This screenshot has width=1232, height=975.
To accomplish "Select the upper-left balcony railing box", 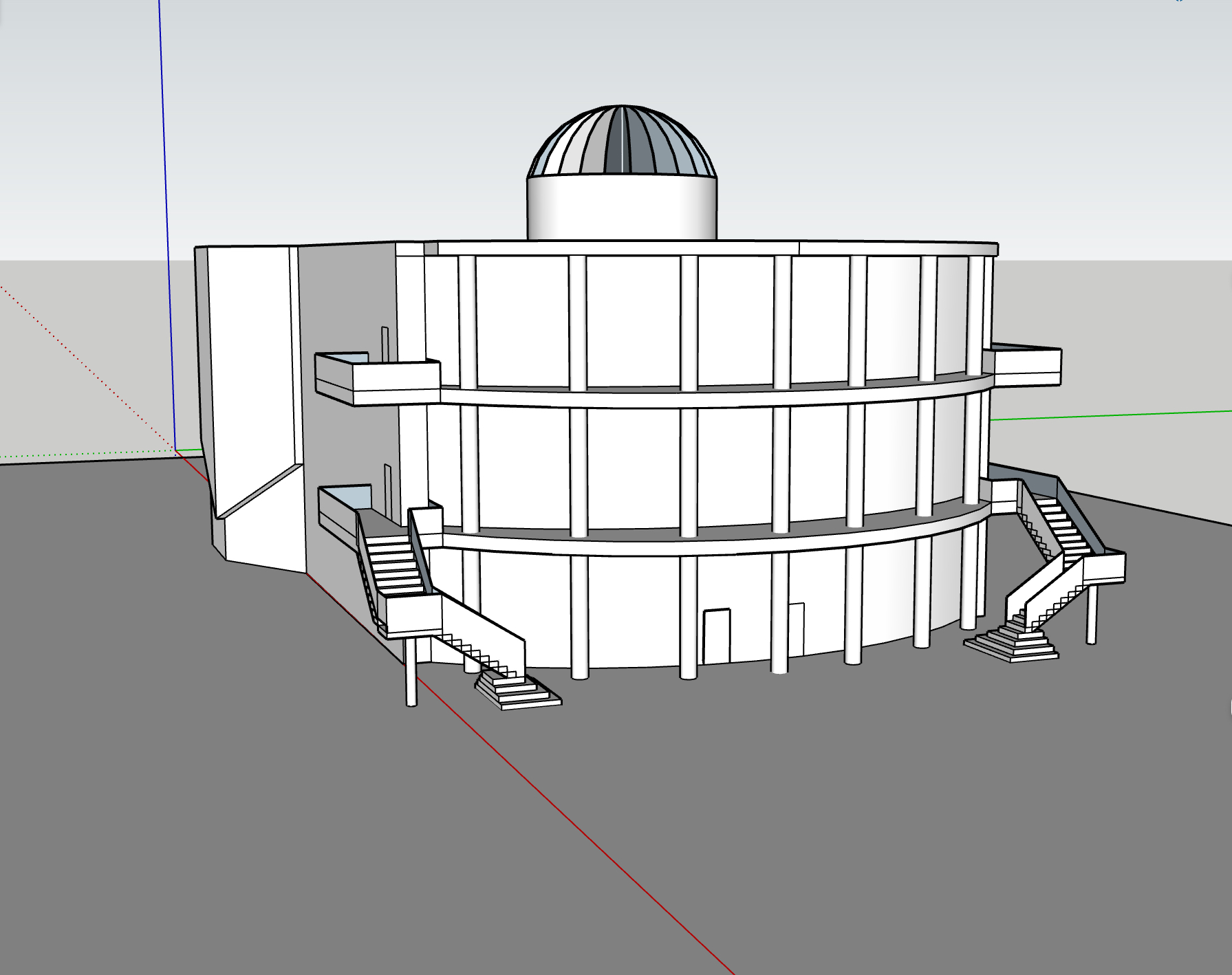I will click(x=377, y=378).
